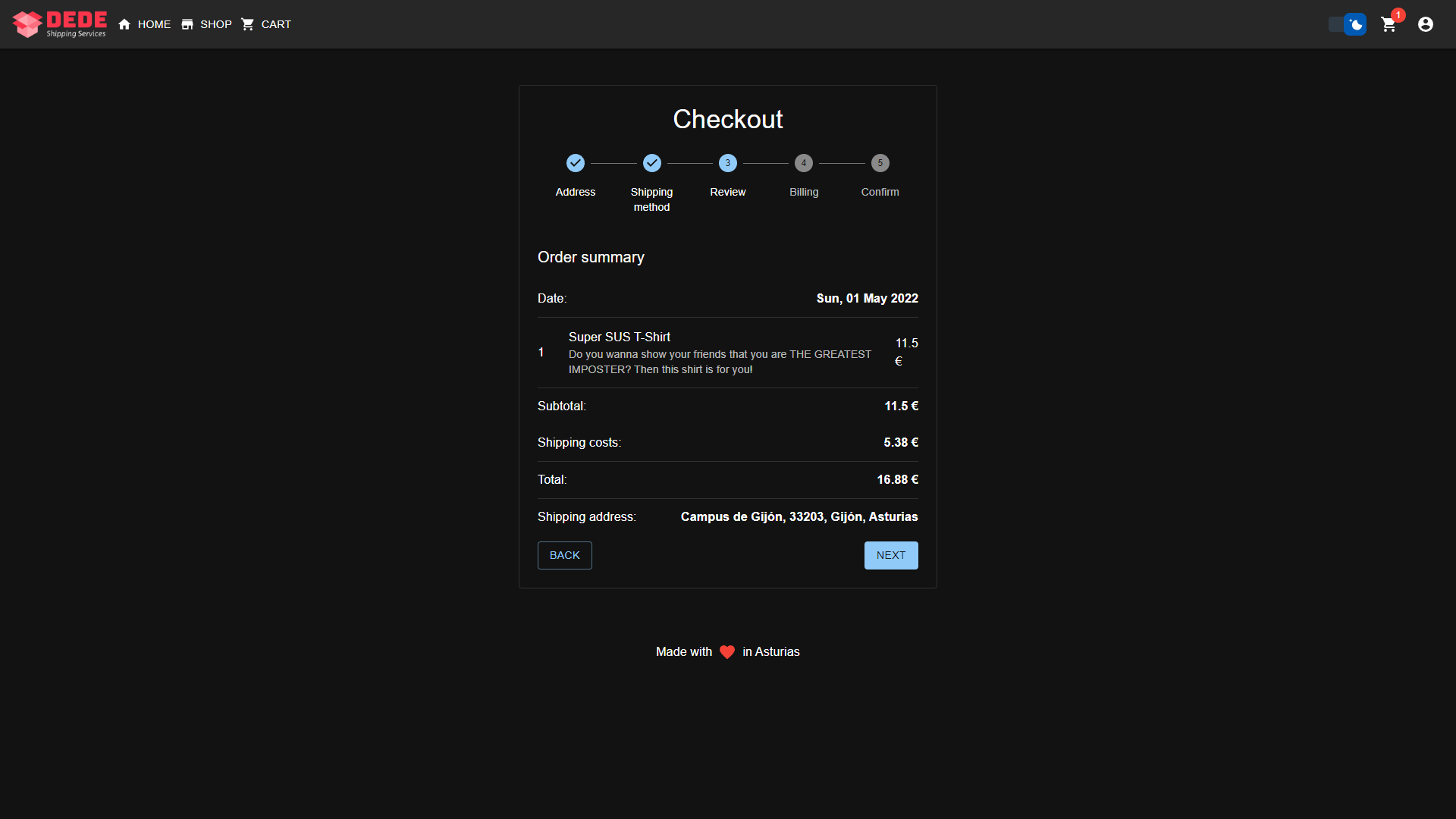The height and width of the screenshot is (819, 1456).
Task: Click the shop storefront icon
Action: [x=187, y=24]
